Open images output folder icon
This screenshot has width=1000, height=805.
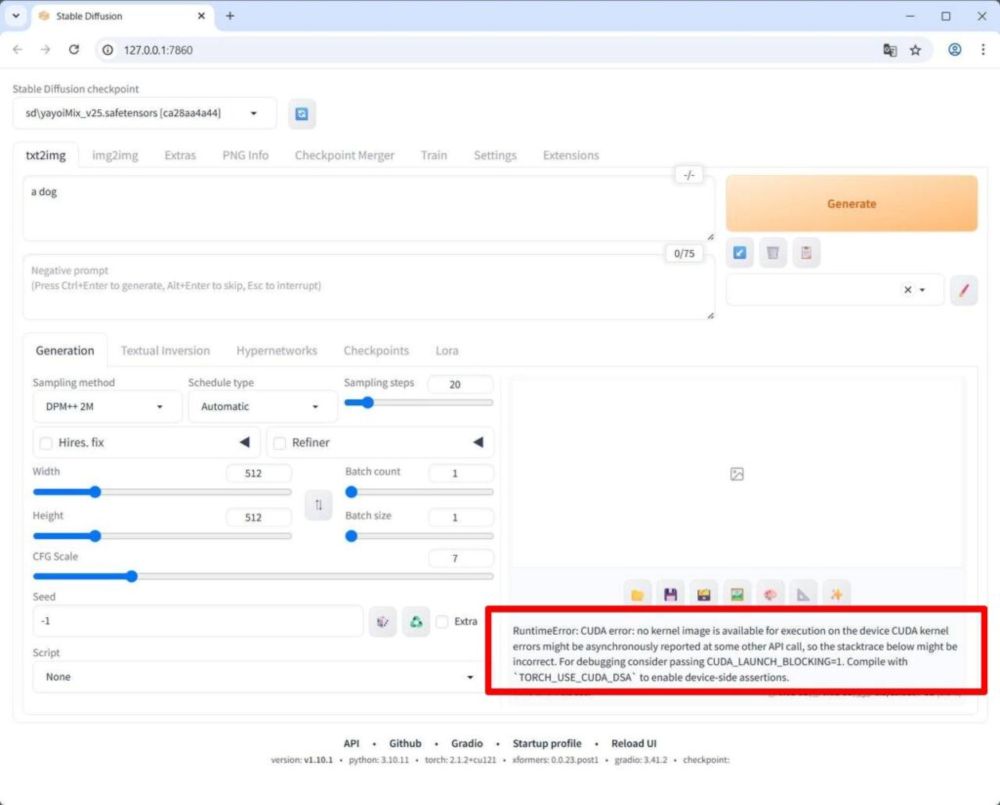pos(637,595)
